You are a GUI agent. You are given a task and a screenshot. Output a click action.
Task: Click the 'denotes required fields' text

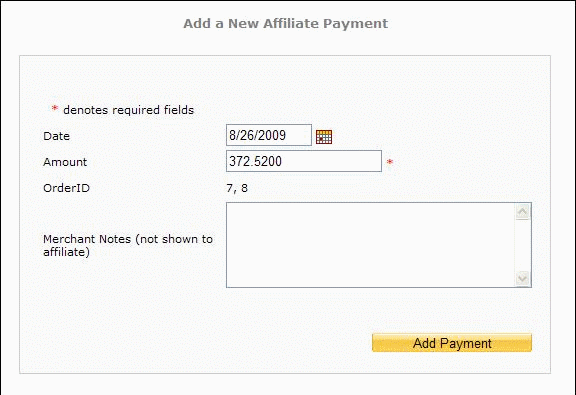pyautogui.click(x=129, y=110)
